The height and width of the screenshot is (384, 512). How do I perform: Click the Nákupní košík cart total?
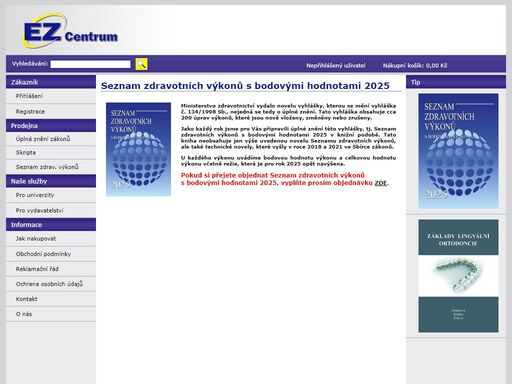pos(415,66)
